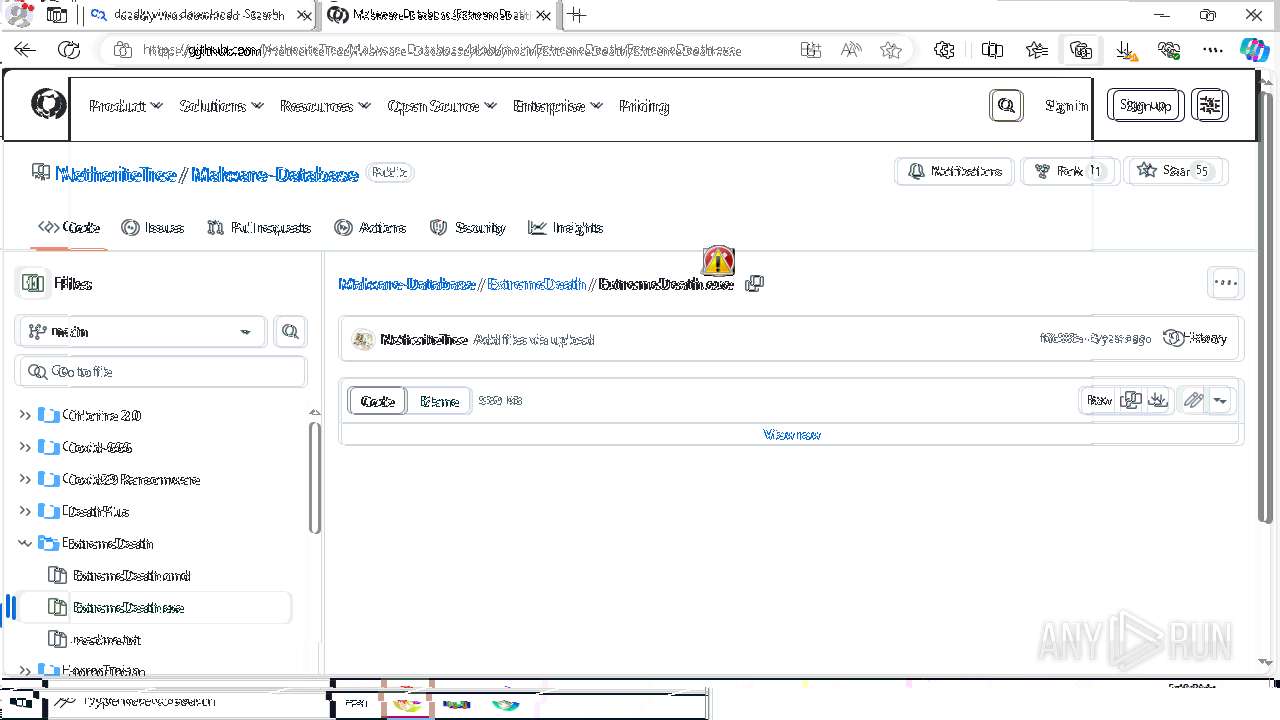Open the Edge favorites list icon
Viewport: 1280px width, 720px height.
[1037, 49]
